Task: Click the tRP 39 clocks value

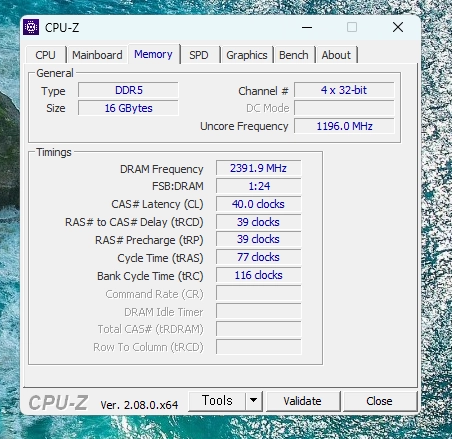Action: pos(258,239)
